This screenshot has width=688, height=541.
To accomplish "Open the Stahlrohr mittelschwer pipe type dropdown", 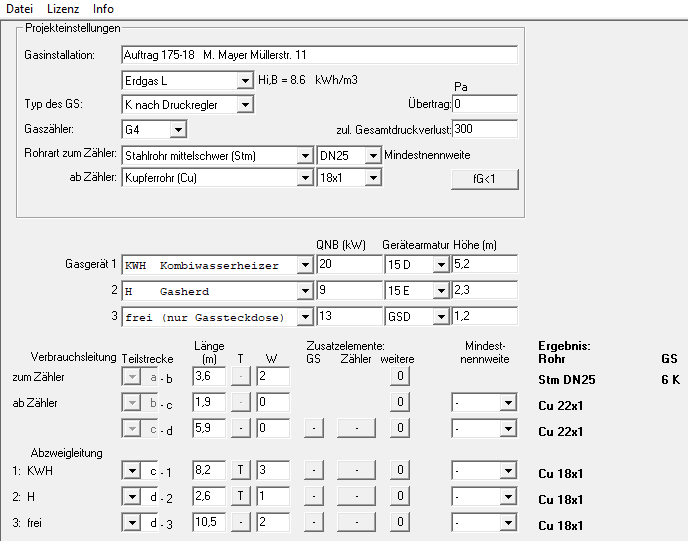I will click(x=305, y=156).
